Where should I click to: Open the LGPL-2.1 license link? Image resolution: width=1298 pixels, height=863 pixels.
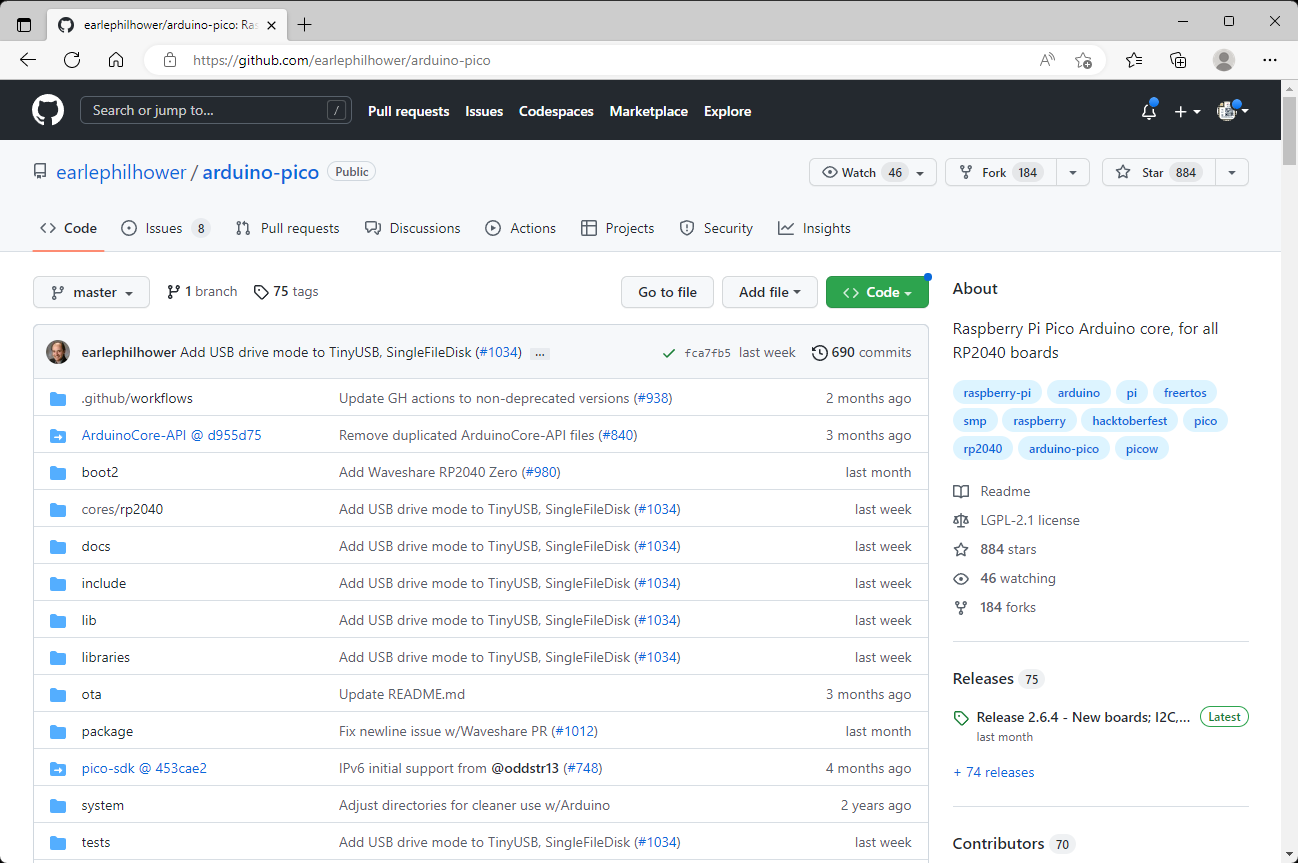pyautogui.click(x=1030, y=520)
